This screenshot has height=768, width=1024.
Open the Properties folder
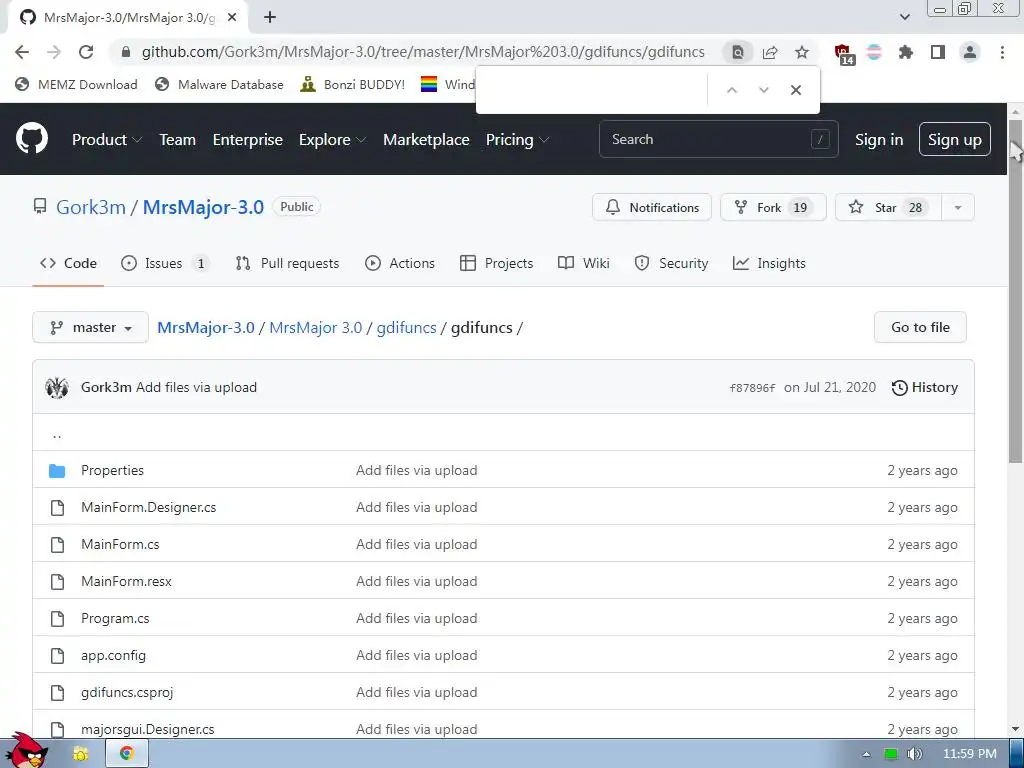[x=112, y=470]
